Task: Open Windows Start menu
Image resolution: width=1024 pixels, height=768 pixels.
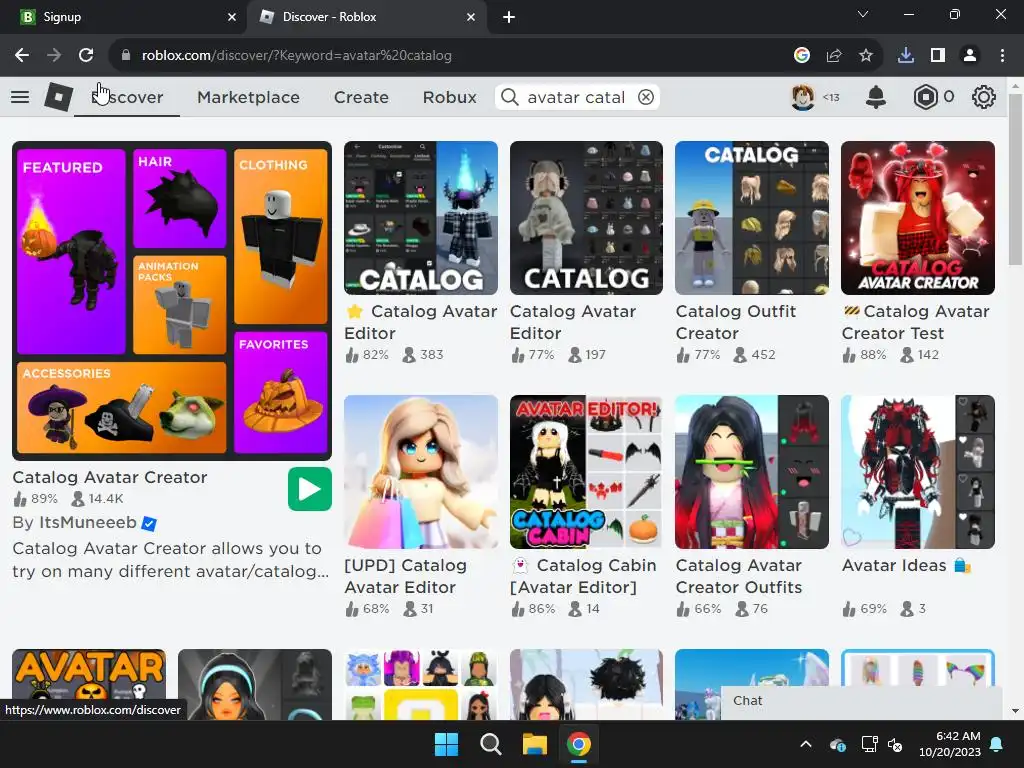Action: [447, 744]
